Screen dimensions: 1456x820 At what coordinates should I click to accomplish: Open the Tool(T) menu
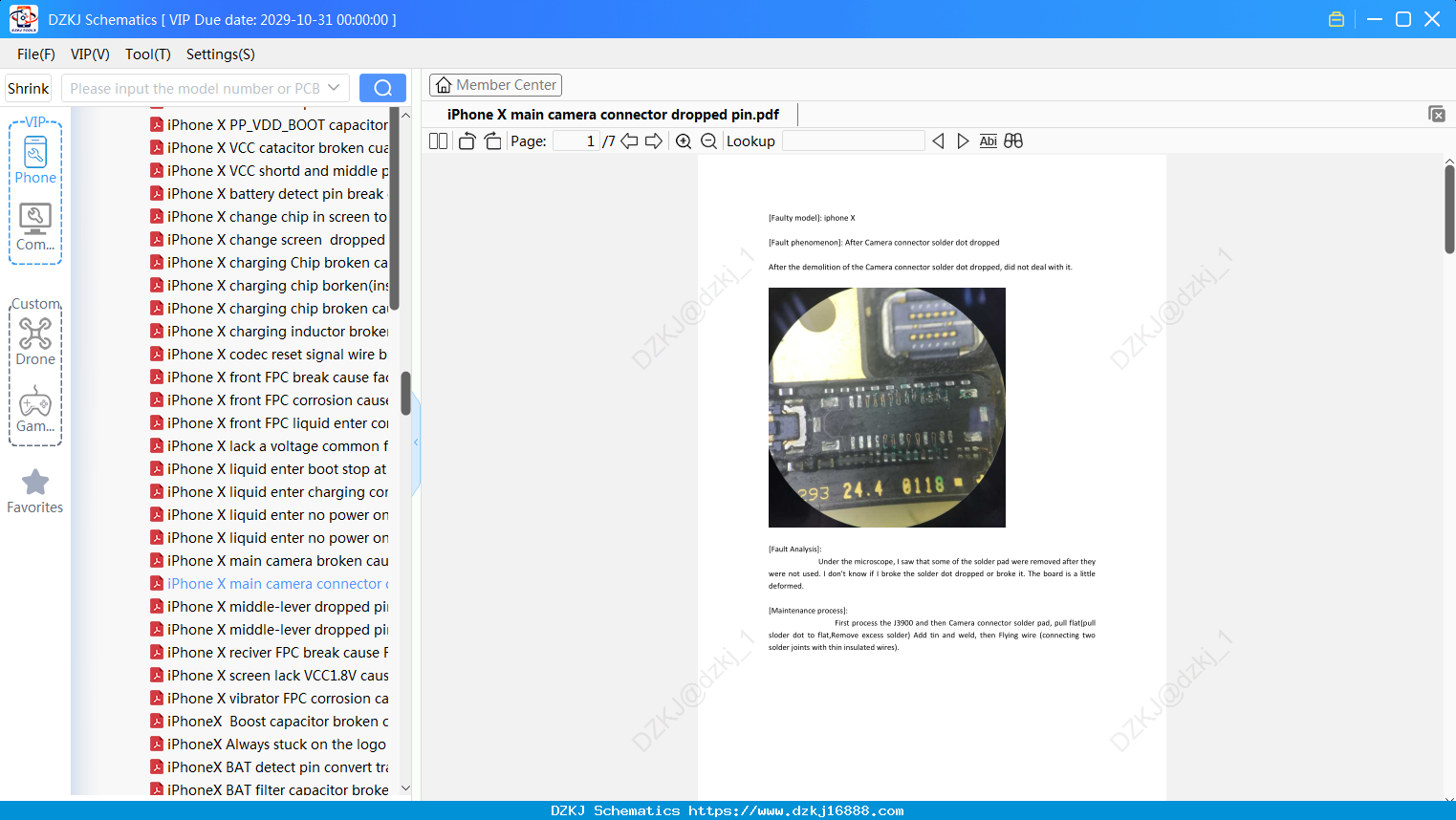pyautogui.click(x=148, y=54)
